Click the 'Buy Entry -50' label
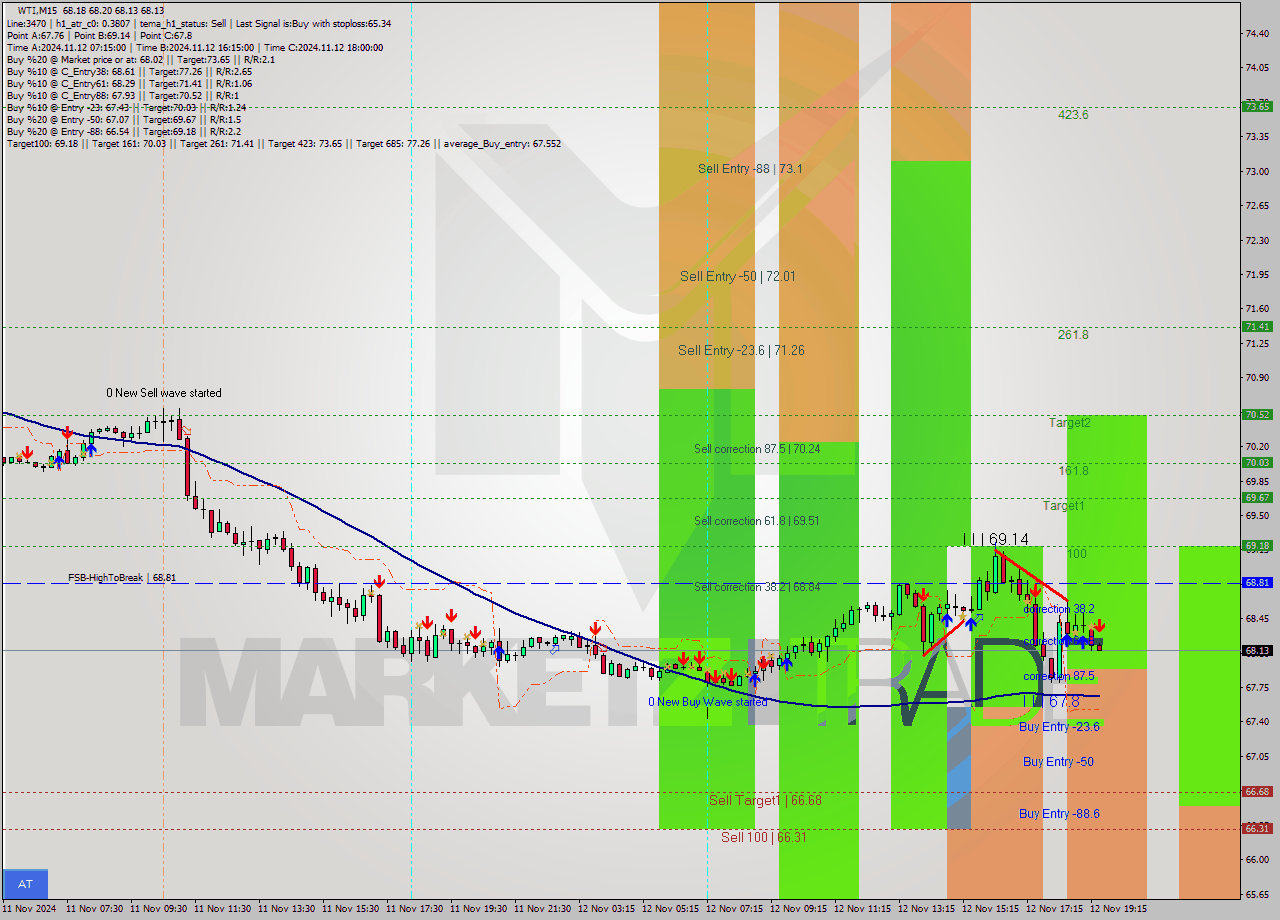1280x920 pixels. click(x=1058, y=762)
